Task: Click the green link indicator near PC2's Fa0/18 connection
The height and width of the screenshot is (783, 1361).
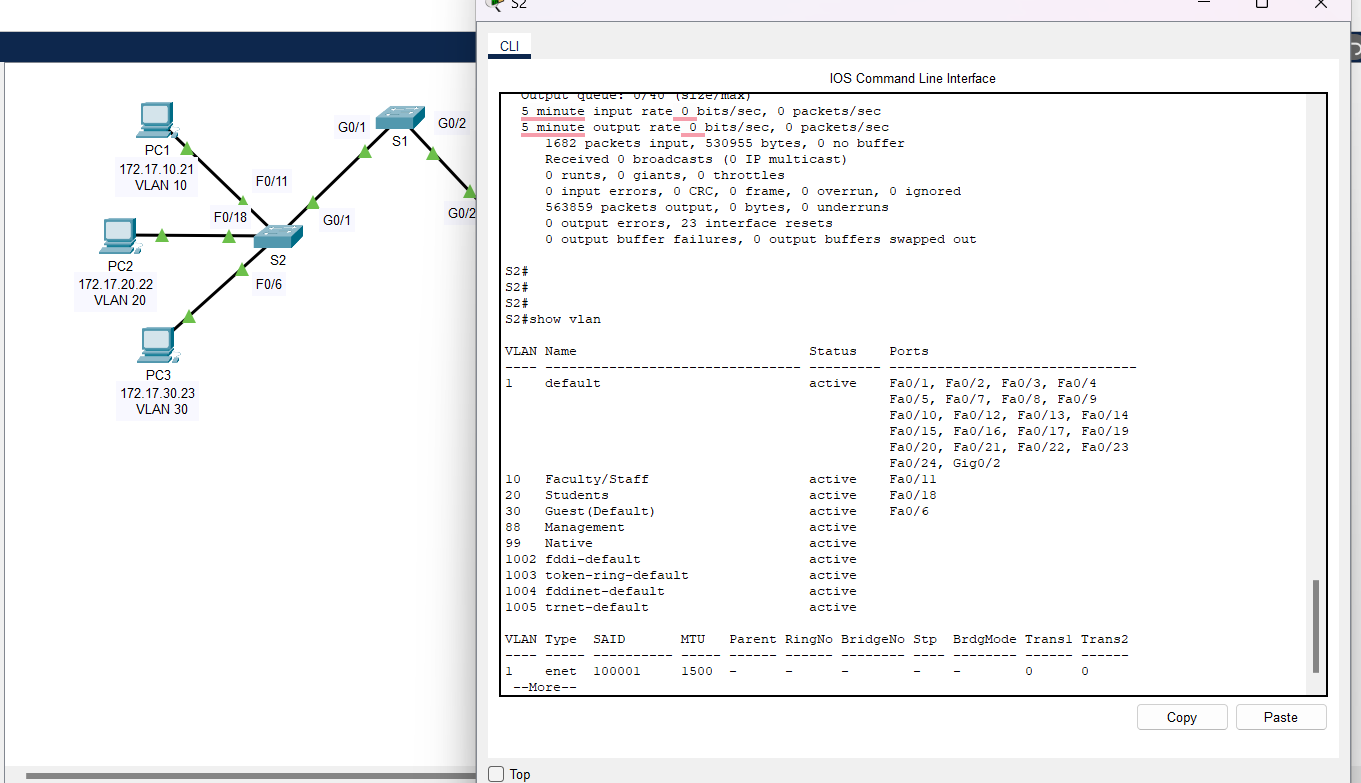Action: click(x=229, y=237)
